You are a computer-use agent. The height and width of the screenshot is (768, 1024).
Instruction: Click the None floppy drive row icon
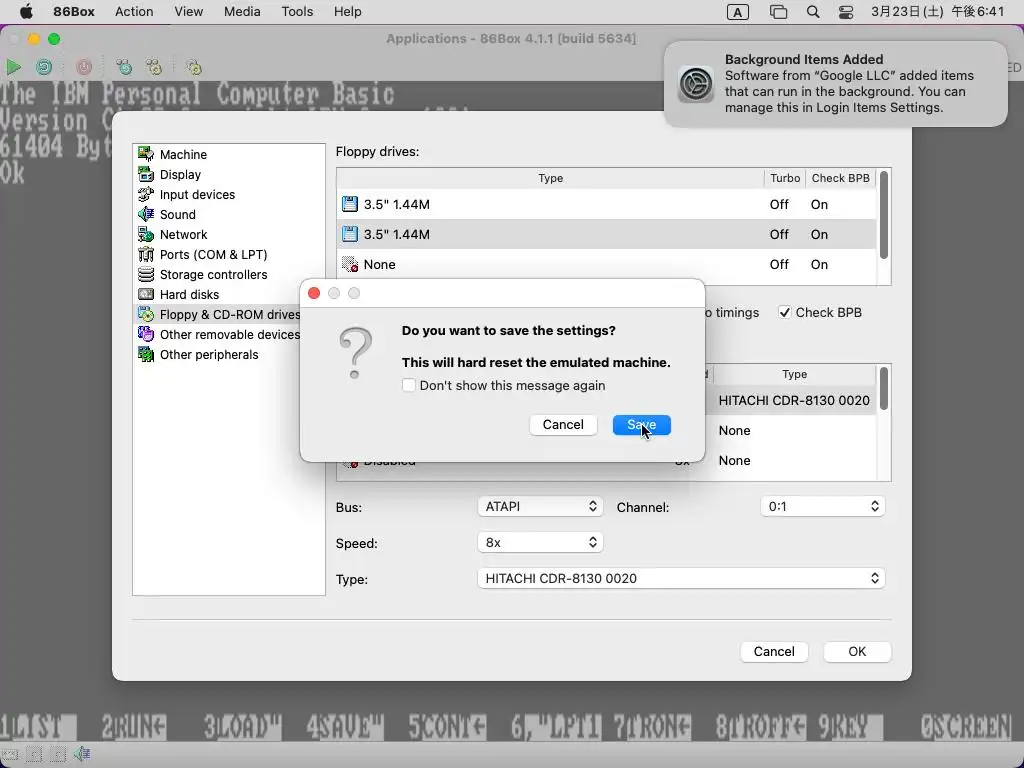coord(350,264)
